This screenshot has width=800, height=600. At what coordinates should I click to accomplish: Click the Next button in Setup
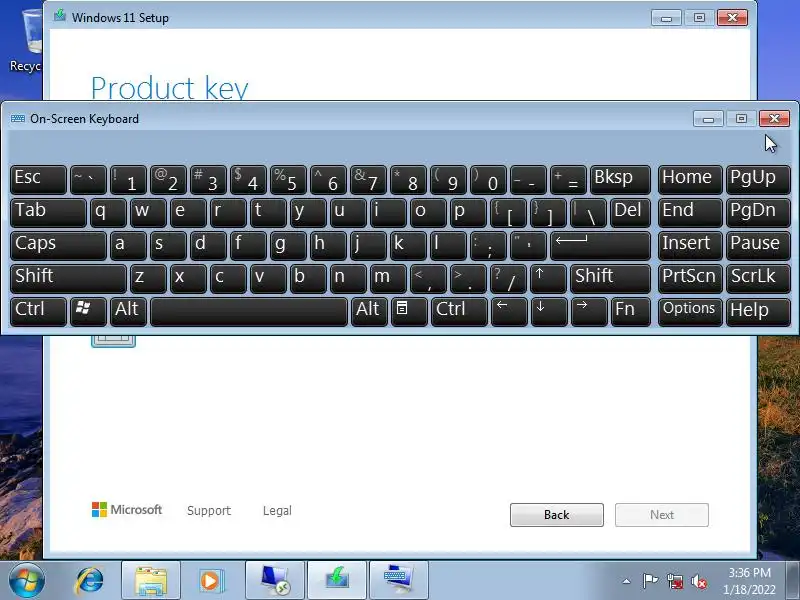[x=662, y=515]
